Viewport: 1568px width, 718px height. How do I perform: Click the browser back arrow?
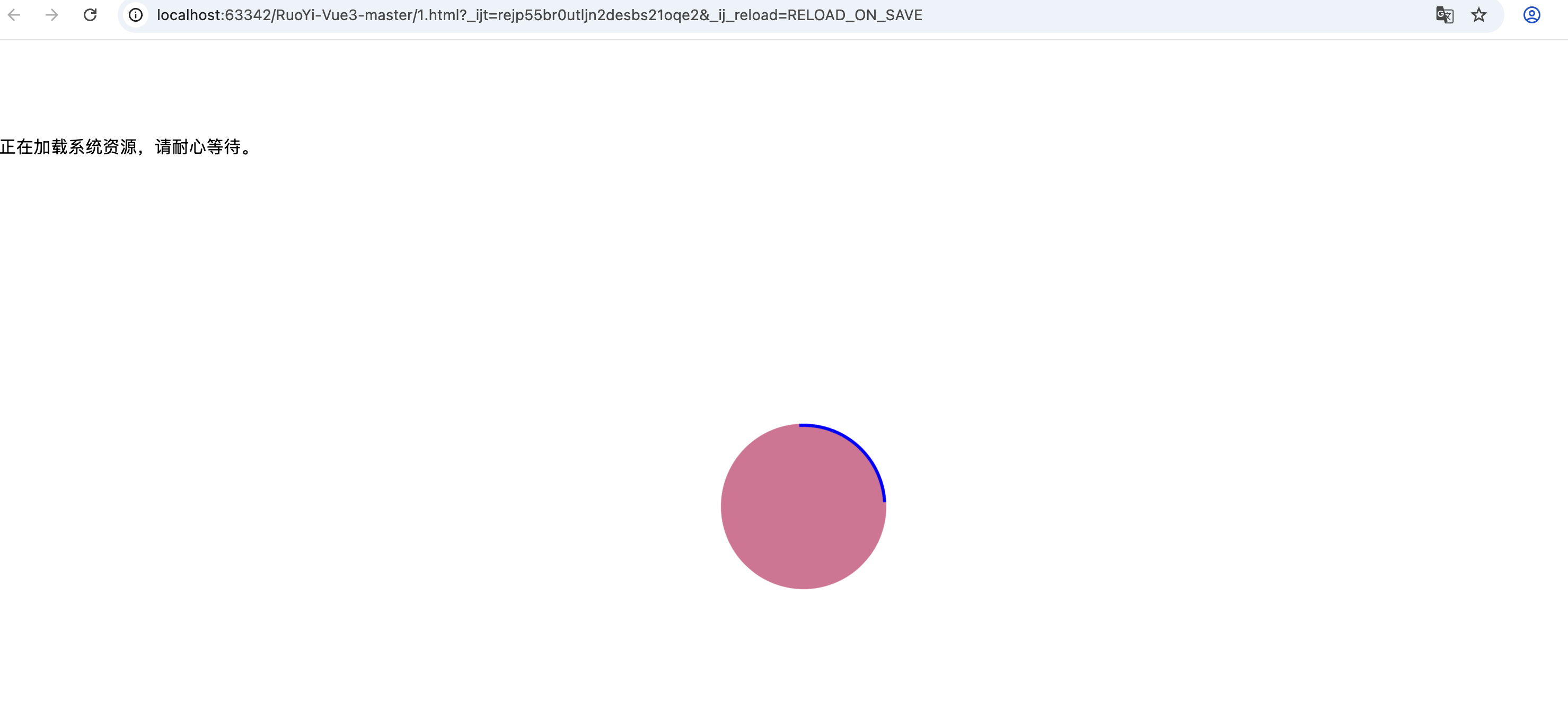tap(15, 15)
